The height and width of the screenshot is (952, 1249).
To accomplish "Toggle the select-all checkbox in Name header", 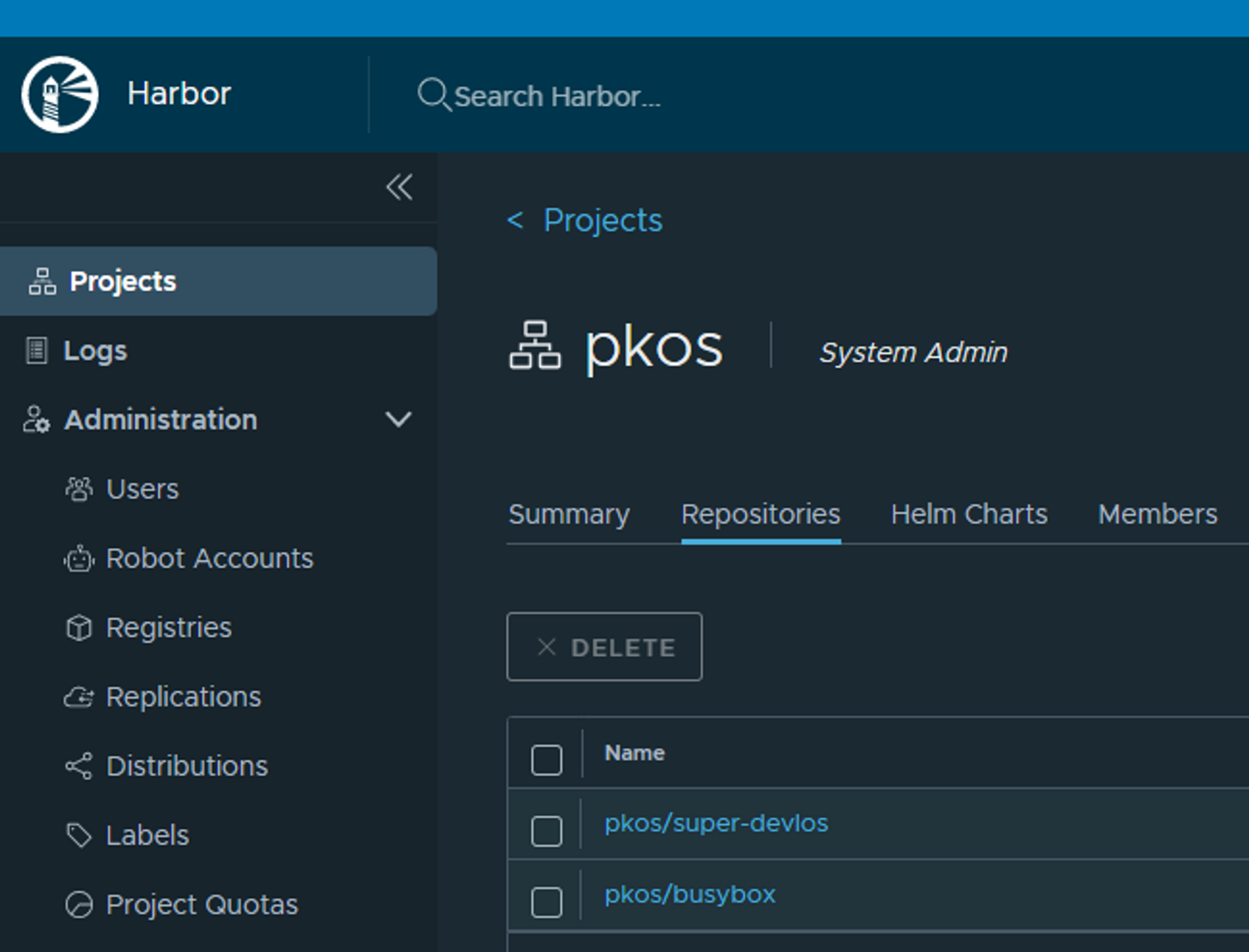I will 546,760.
